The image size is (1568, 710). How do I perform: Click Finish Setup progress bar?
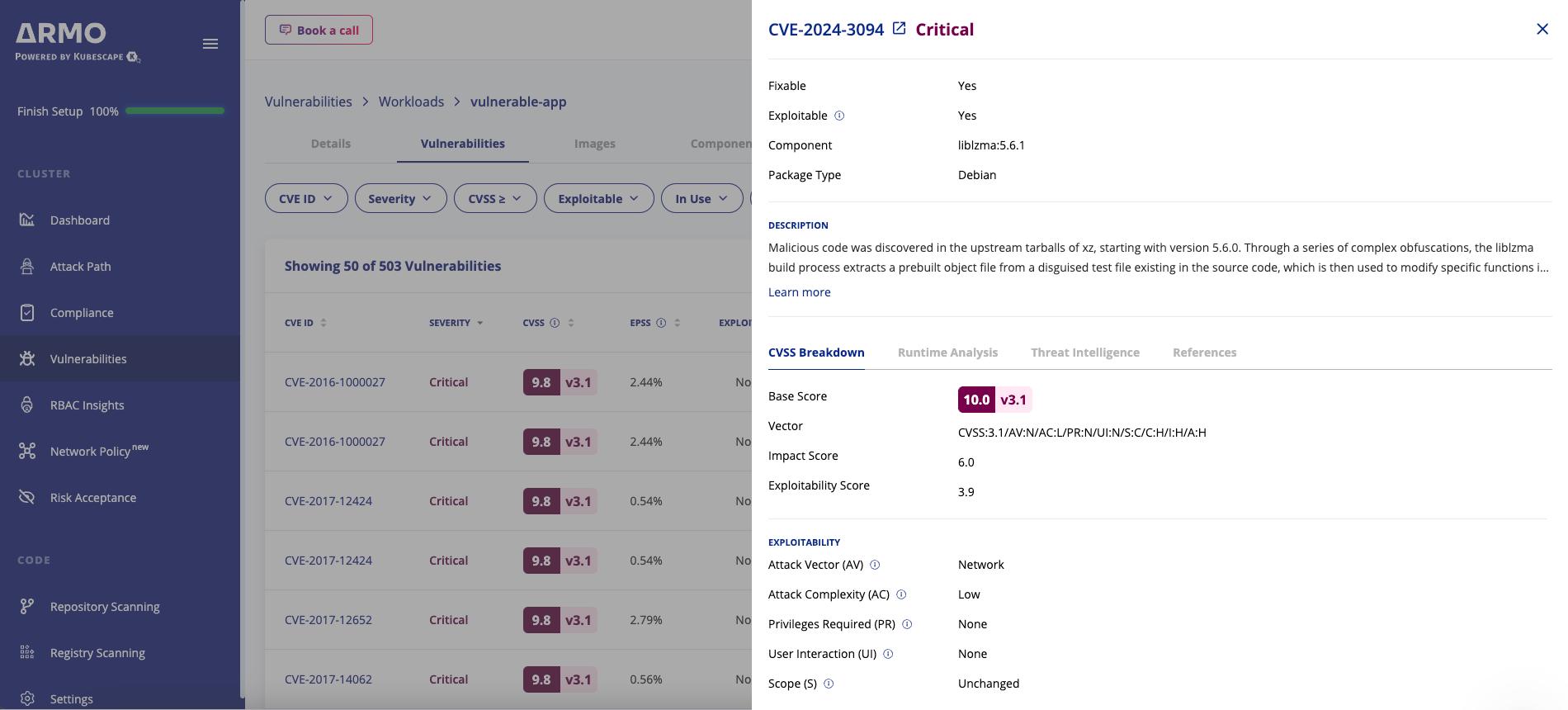coord(175,111)
